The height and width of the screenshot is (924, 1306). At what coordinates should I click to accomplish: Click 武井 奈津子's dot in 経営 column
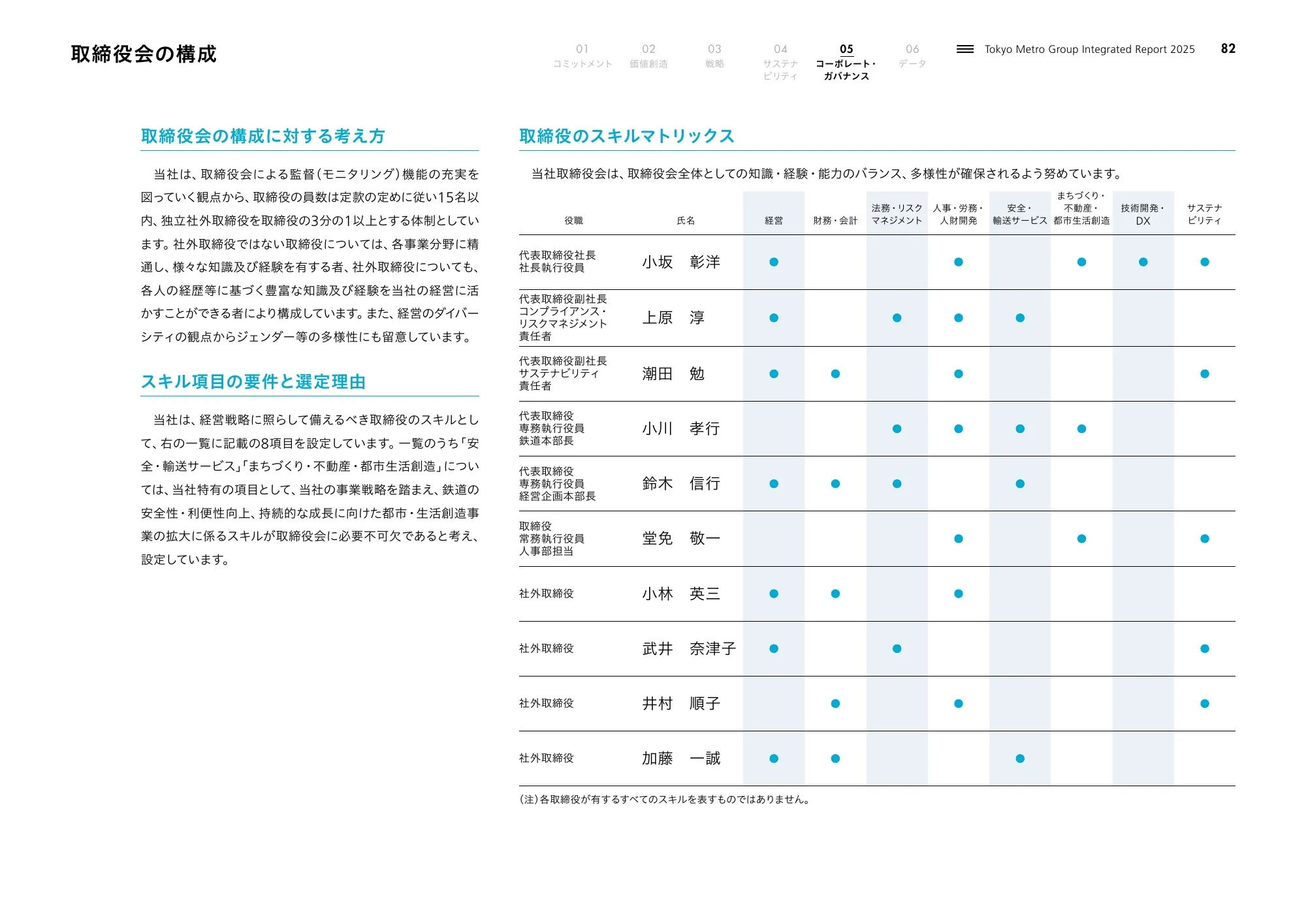774,648
